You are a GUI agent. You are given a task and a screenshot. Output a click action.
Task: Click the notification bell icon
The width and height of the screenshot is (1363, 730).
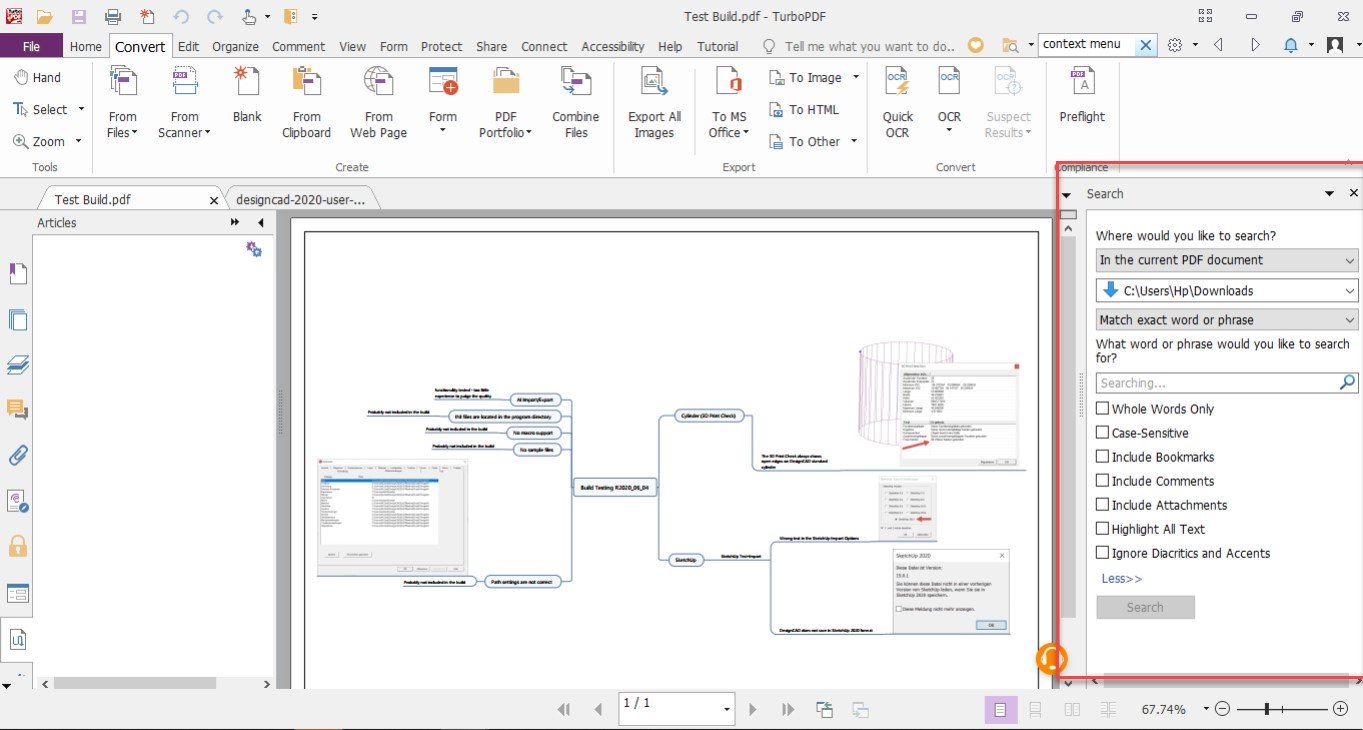pos(1291,45)
